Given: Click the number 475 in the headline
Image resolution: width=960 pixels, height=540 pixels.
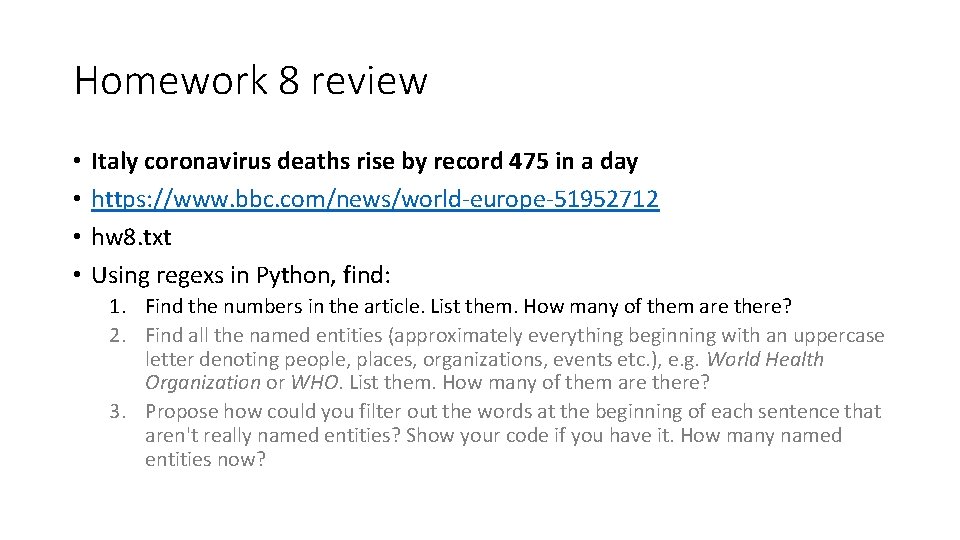Looking at the screenshot, I should pyautogui.click(x=528, y=161).
